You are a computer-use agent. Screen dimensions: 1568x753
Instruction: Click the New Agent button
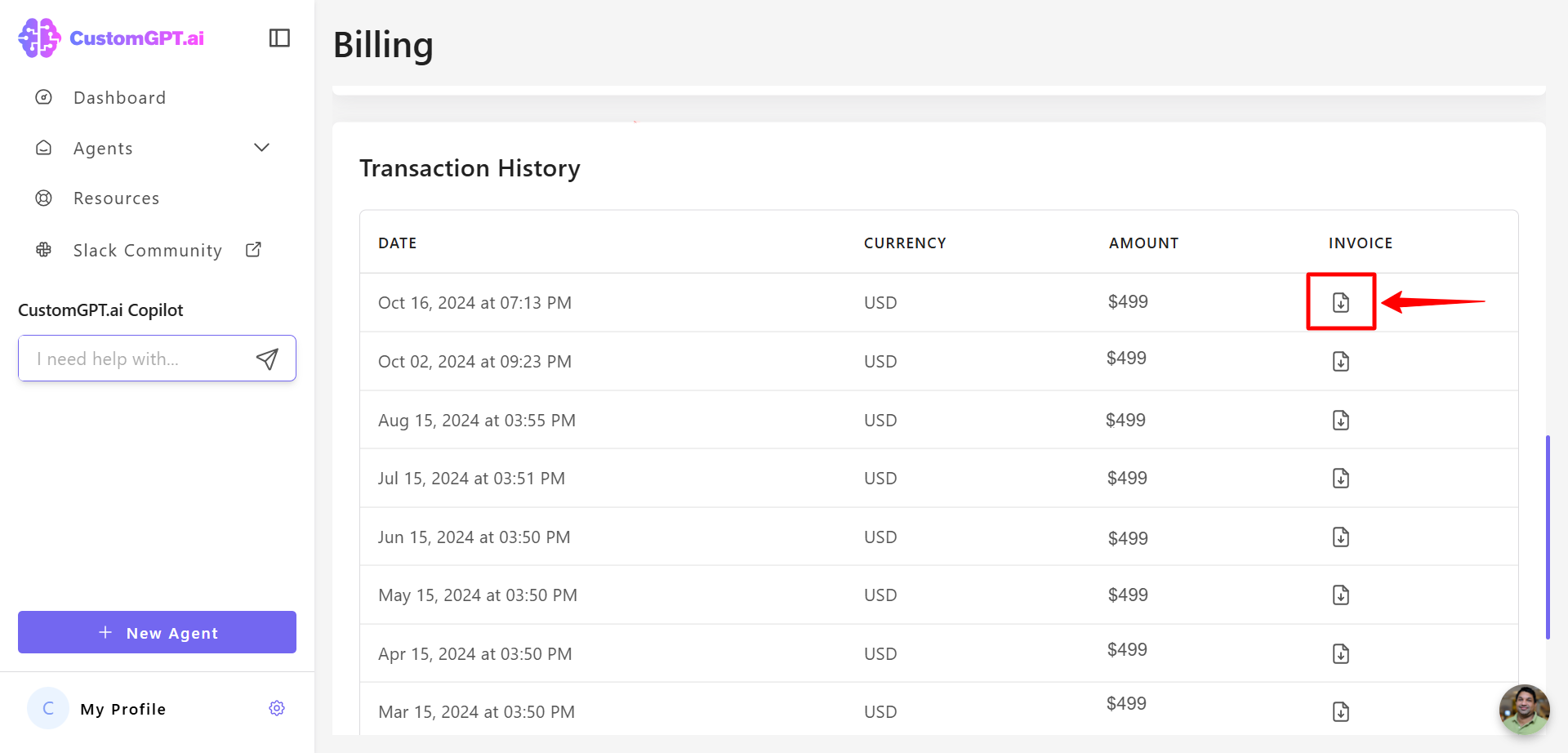point(157,632)
